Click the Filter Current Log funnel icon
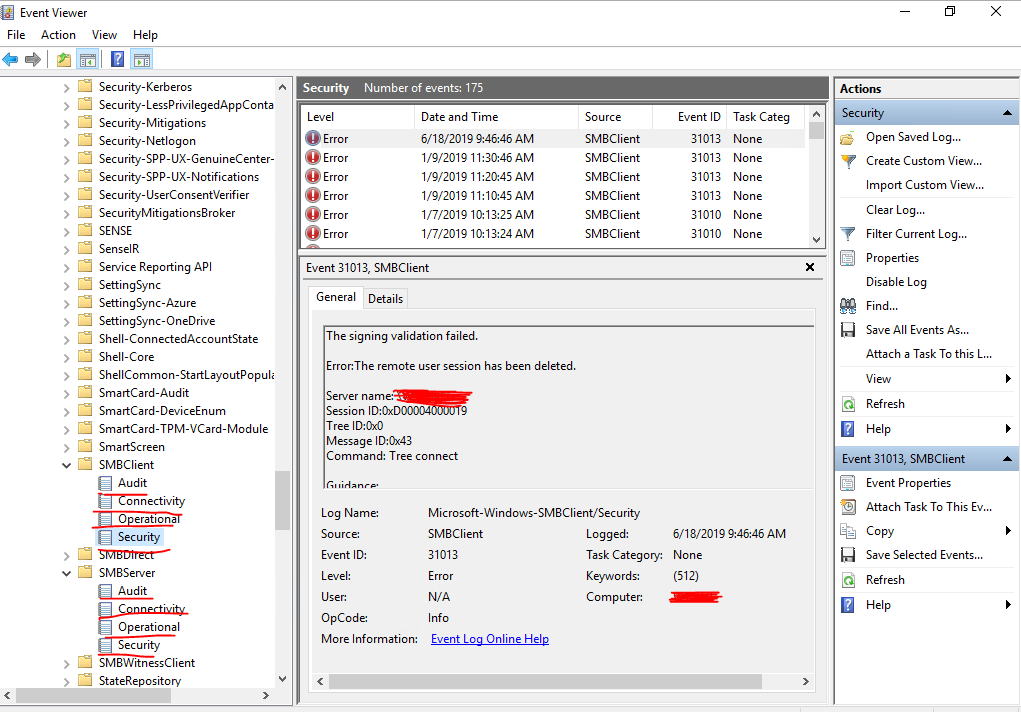1021x712 pixels. pos(848,234)
